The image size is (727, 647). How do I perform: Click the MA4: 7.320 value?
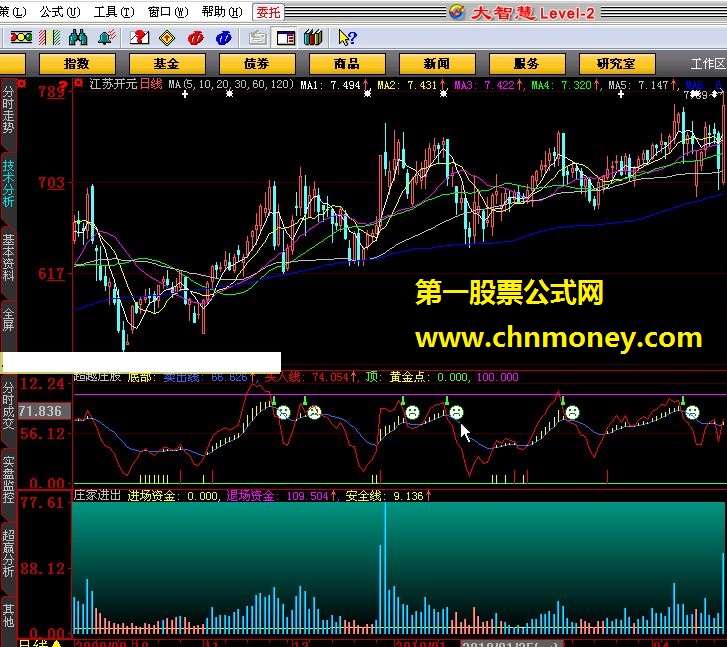tap(566, 85)
